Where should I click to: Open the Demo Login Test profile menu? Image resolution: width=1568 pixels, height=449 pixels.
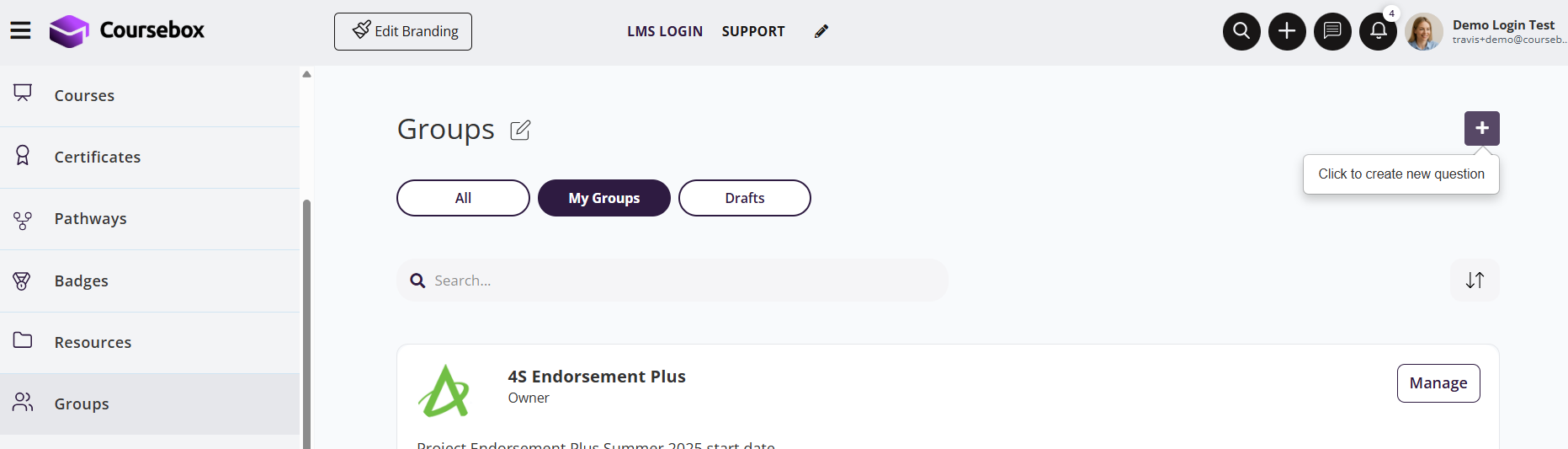[x=1486, y=31]
